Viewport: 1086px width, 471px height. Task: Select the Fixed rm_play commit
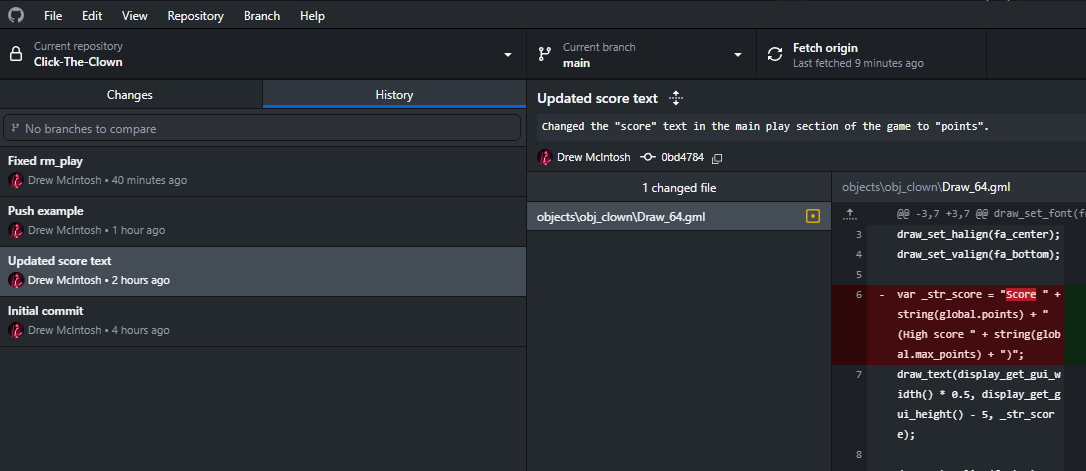262,171
